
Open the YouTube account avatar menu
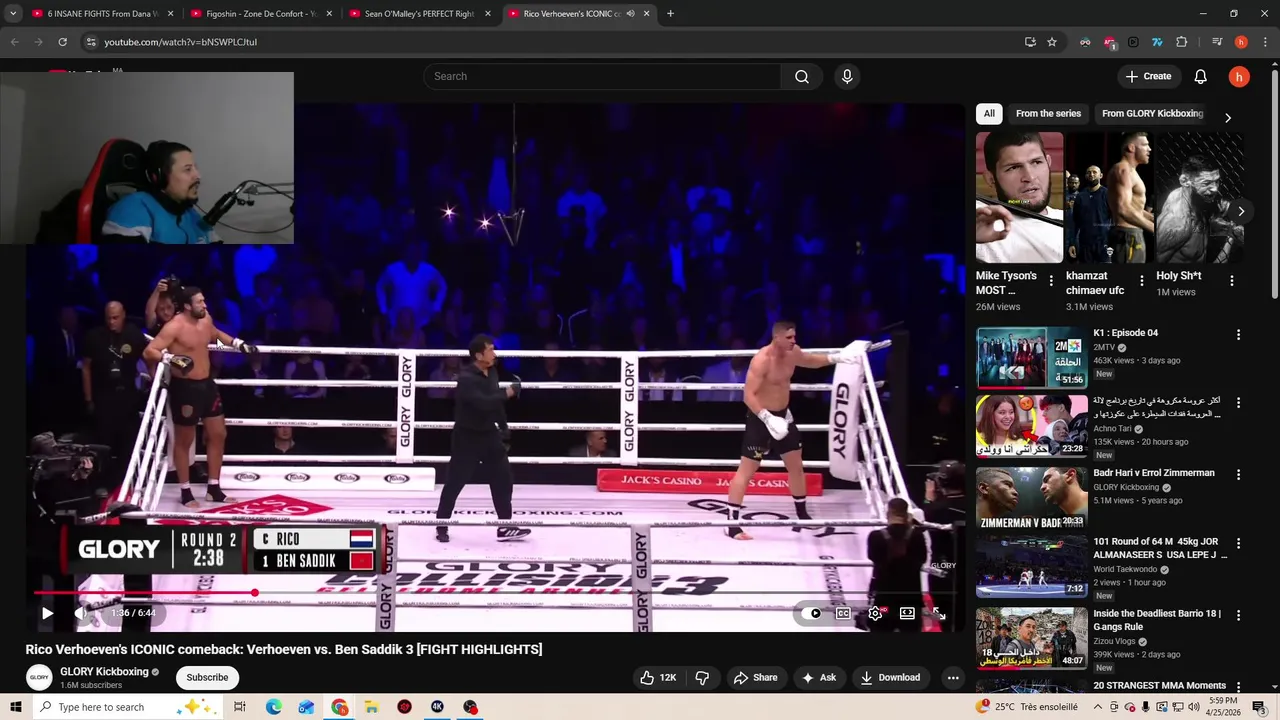(1239, 76)
